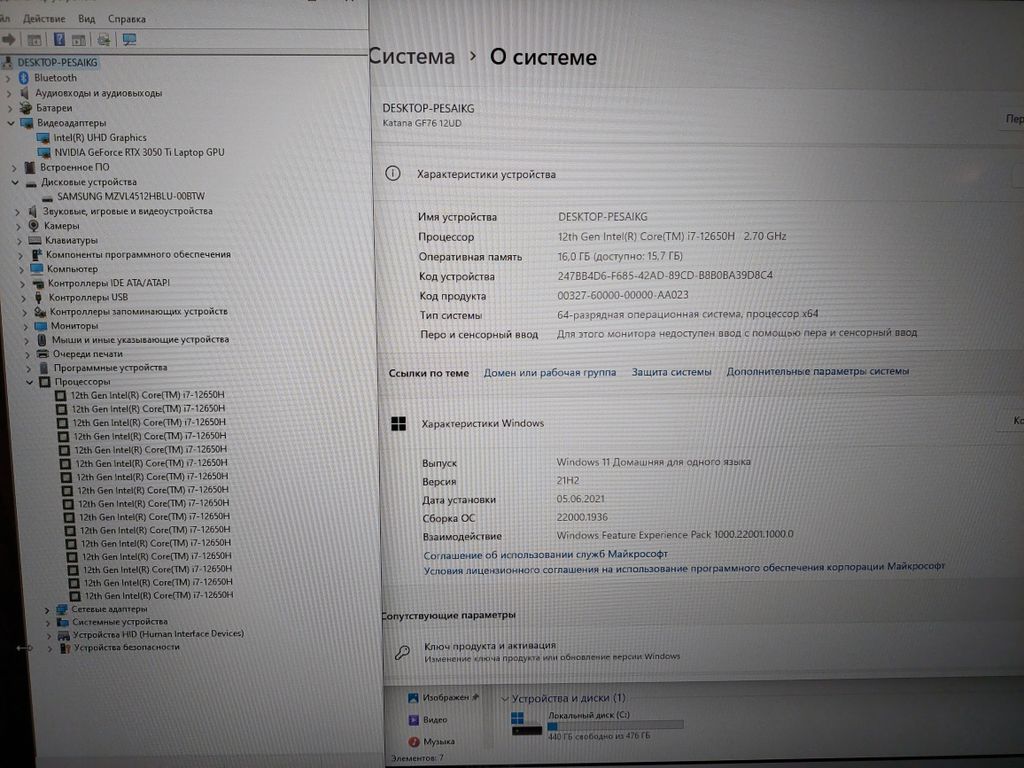This screenshot has height=768, width=1024.
Task: Click the key icon for product activation
Action: (x=402, y=652)
